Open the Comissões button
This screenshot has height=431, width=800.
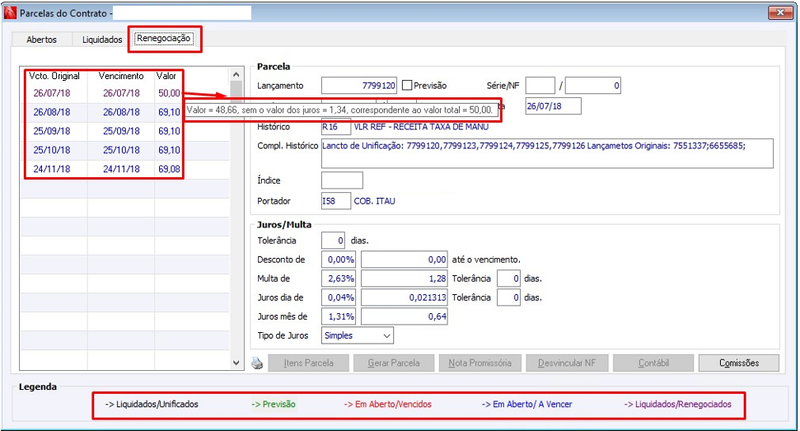(739, 363)
